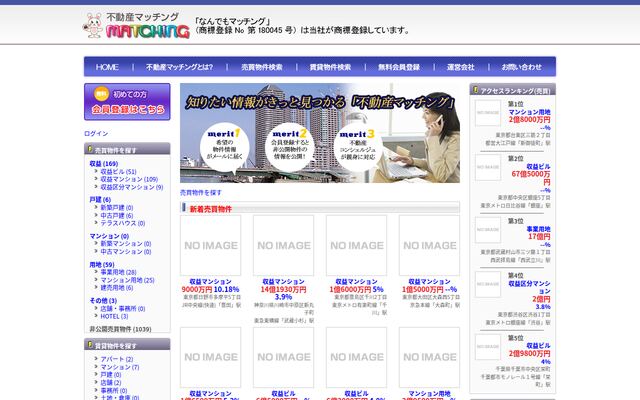The width and height of the screenshot is (640, 400).
Task: Open the 戸建 (6) category link
Action: 100,200
